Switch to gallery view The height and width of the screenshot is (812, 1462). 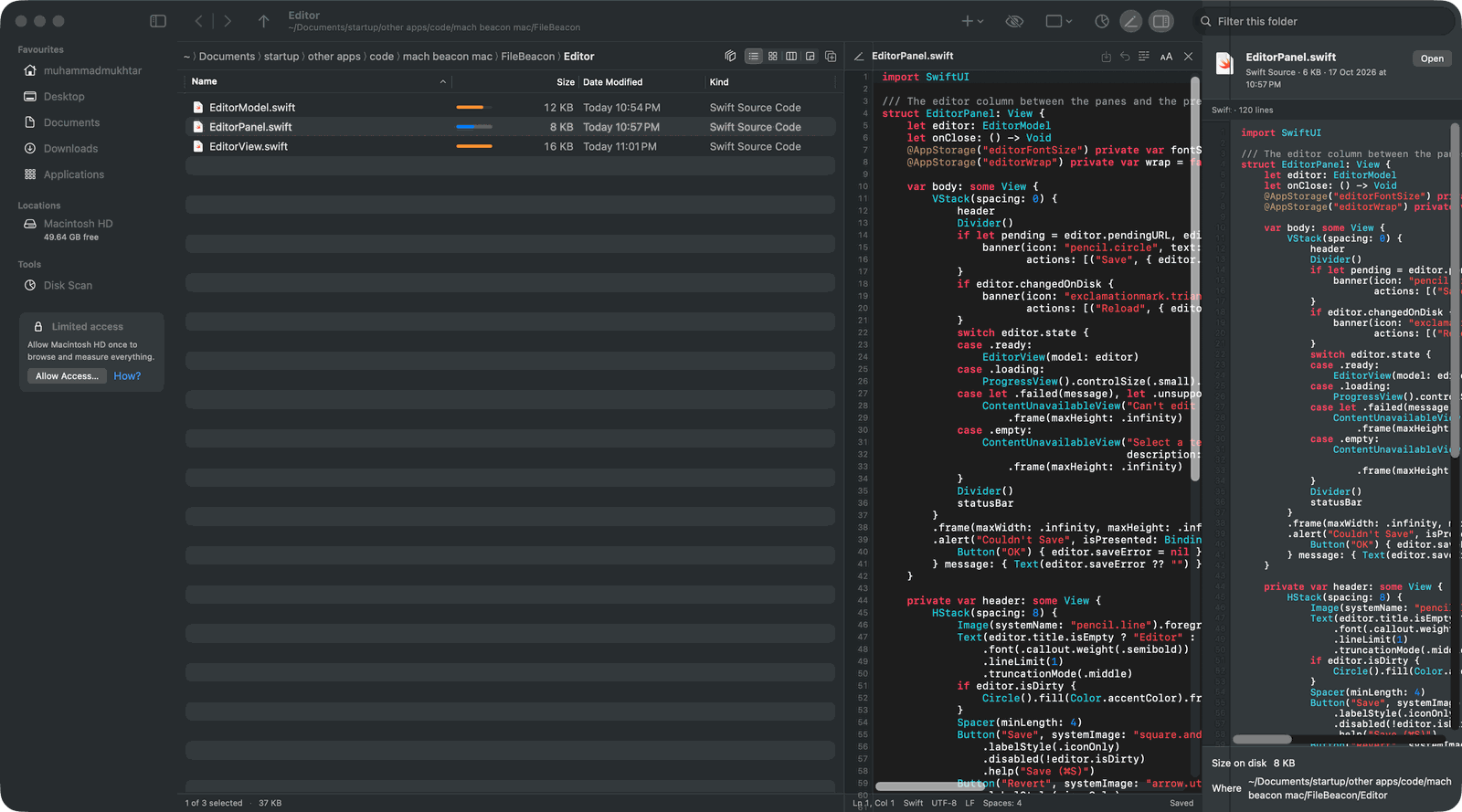point(810,57)
